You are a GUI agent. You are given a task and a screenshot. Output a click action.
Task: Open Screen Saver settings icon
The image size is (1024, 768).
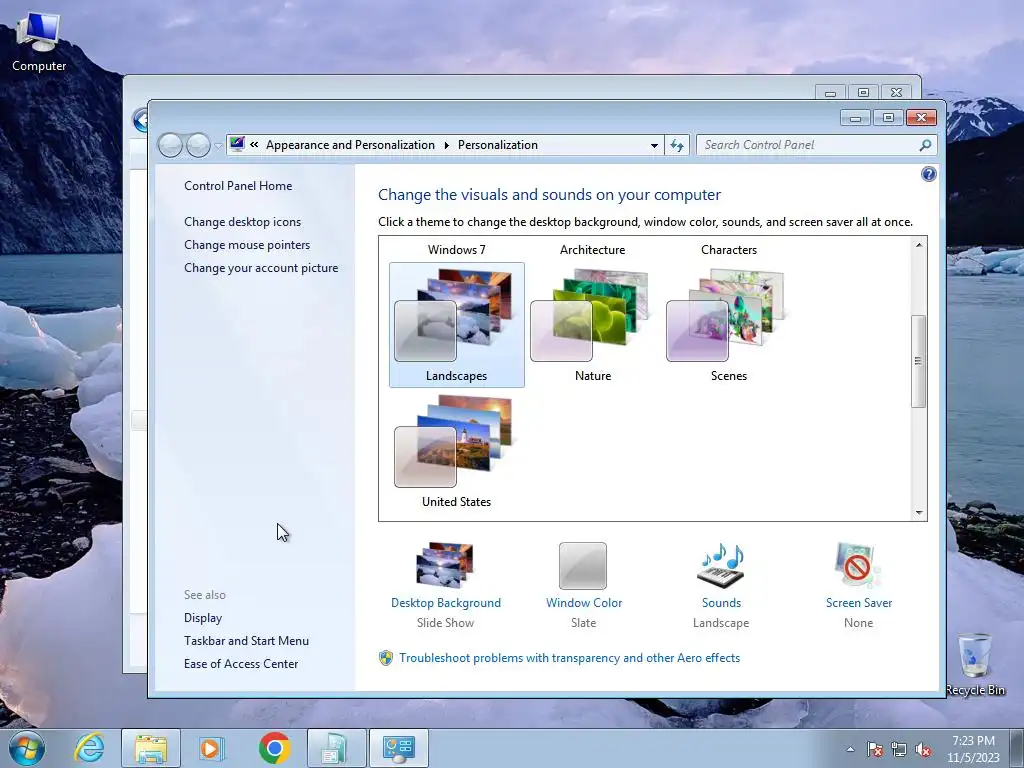(x=857, y=566)
